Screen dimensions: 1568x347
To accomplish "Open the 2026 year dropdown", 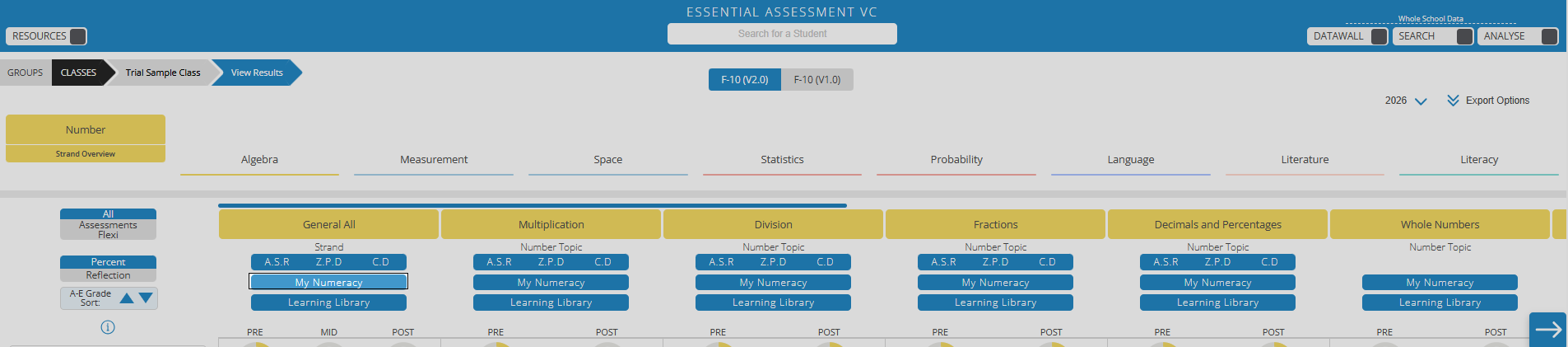I will pos(1405,101).
